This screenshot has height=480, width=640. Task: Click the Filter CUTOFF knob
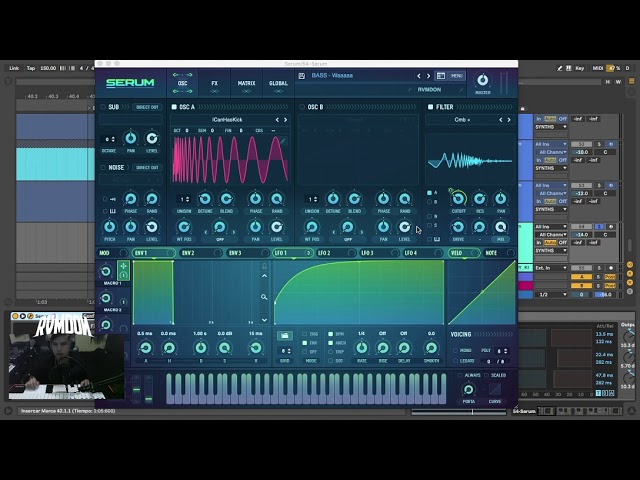coord(458,199)
